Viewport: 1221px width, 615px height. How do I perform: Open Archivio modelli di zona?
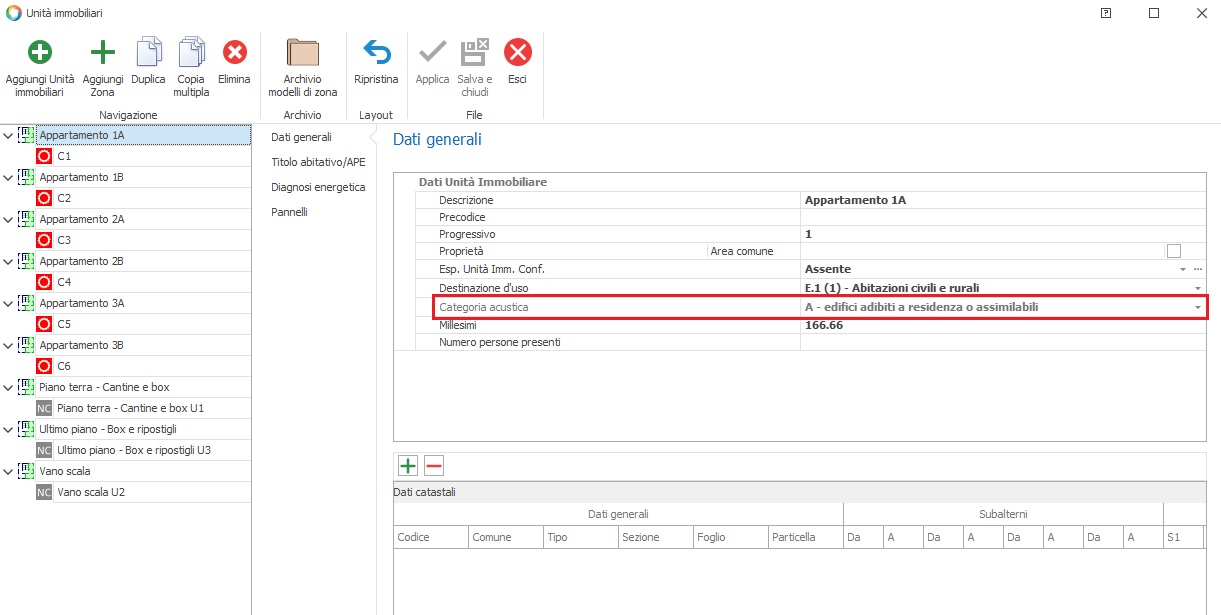tap(303, 54)
